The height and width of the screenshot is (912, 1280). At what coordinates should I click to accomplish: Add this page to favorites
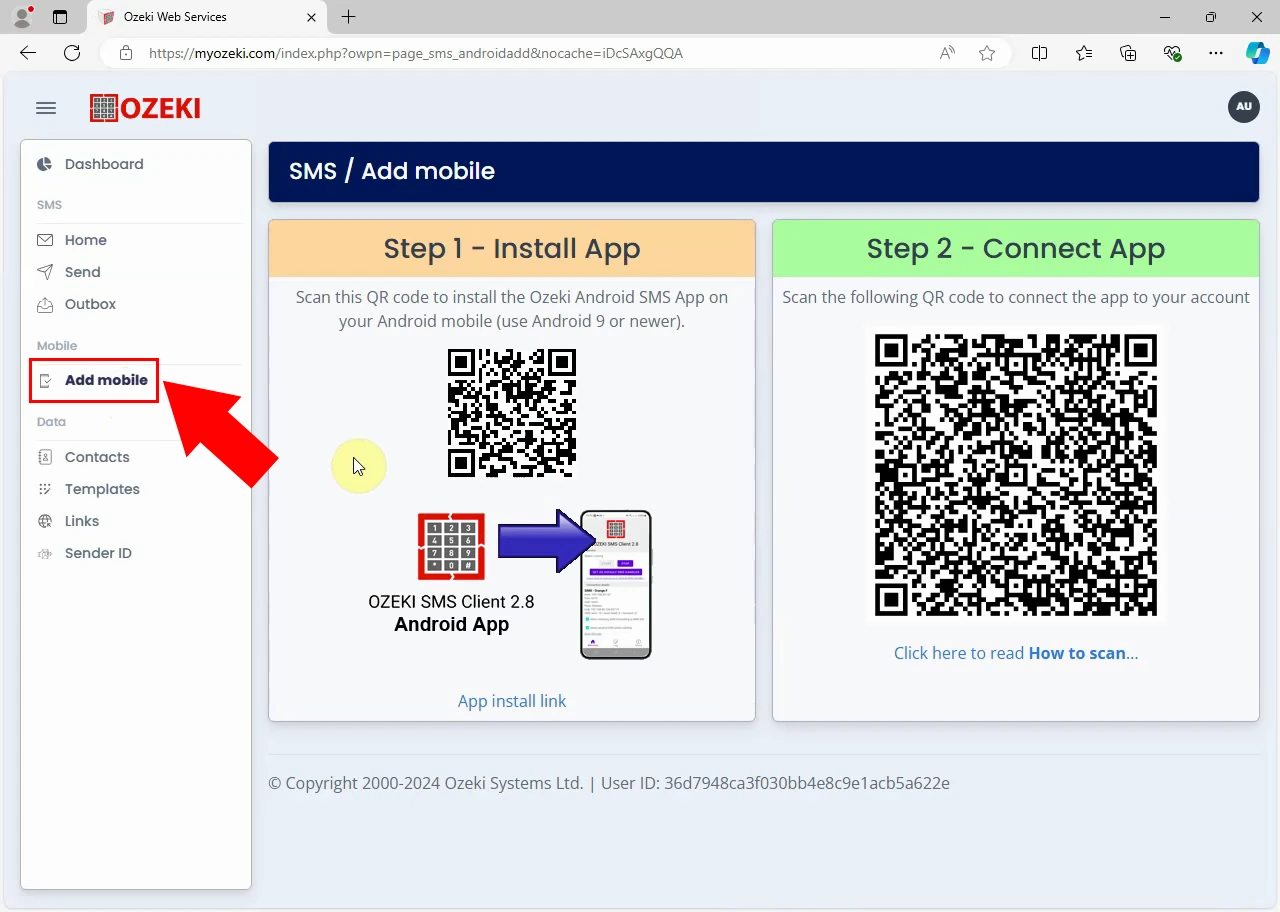coord(987,53)
